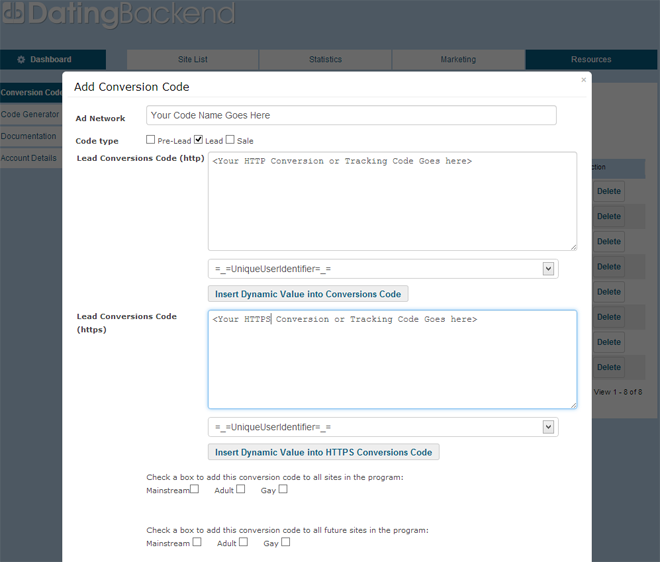Open Code Generator in the sidebar

click(x=31, y=115)
